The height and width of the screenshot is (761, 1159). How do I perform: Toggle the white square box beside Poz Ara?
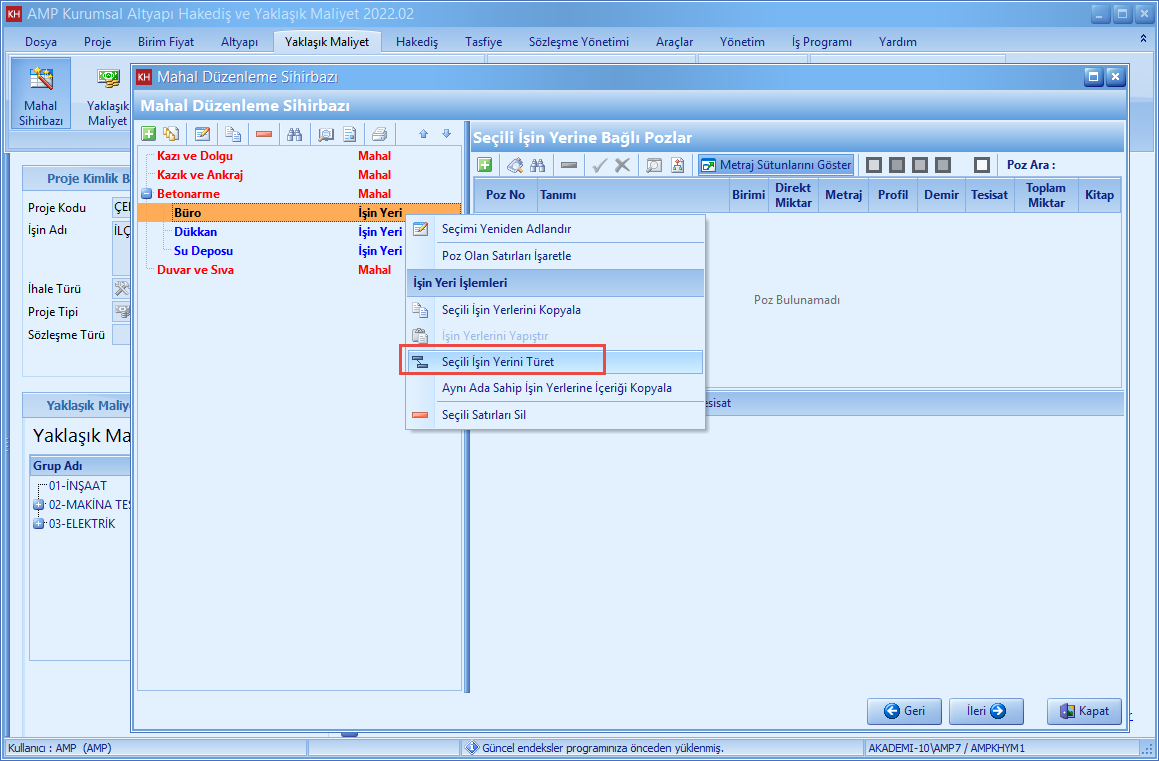coord(981,165)
